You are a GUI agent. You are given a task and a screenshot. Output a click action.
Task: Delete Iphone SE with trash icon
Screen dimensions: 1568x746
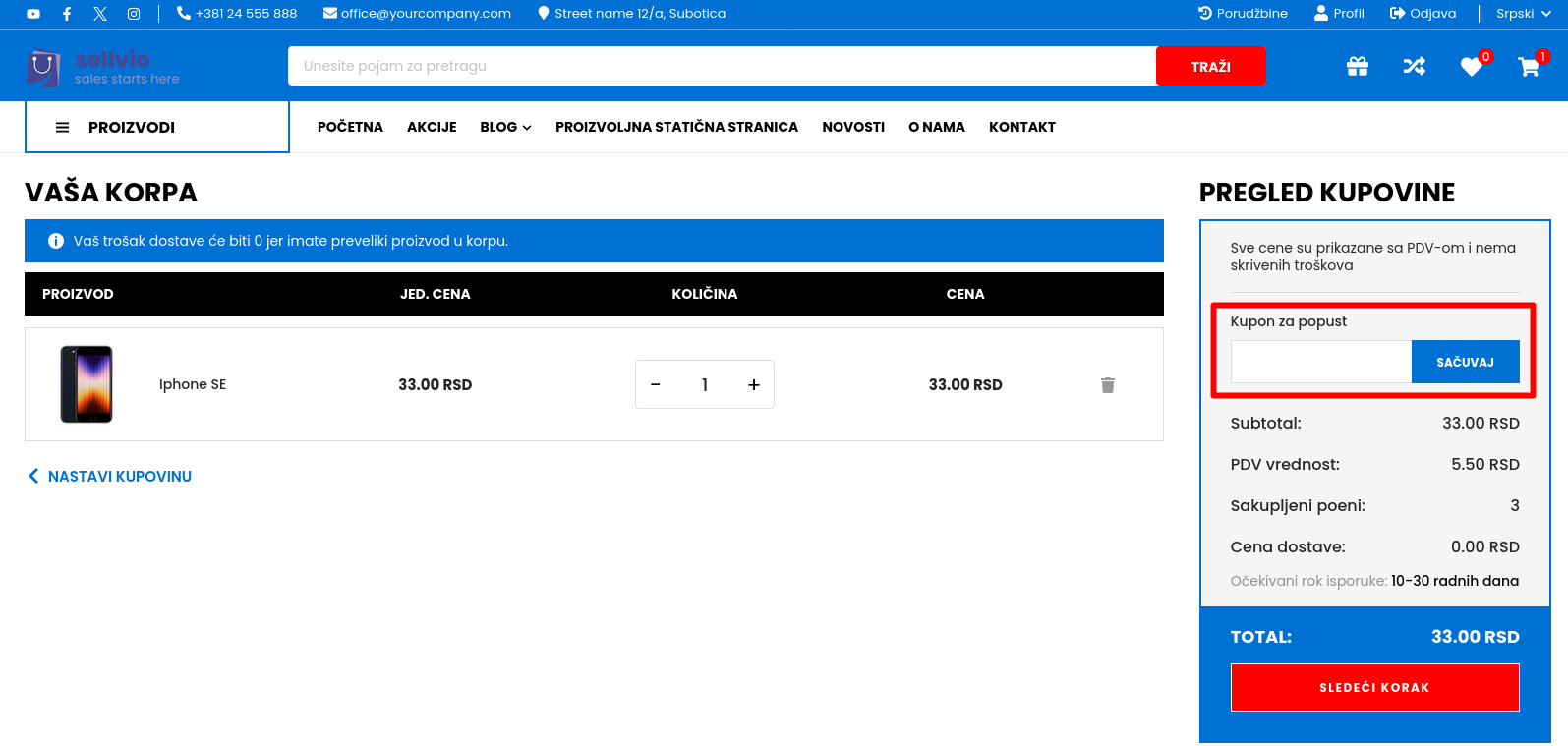click(x=1108, y=385)
